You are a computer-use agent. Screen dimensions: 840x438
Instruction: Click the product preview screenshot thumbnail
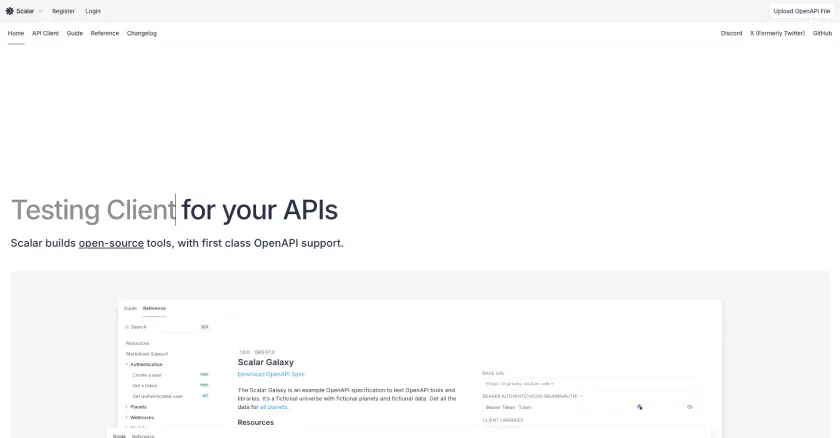[420, 369]
